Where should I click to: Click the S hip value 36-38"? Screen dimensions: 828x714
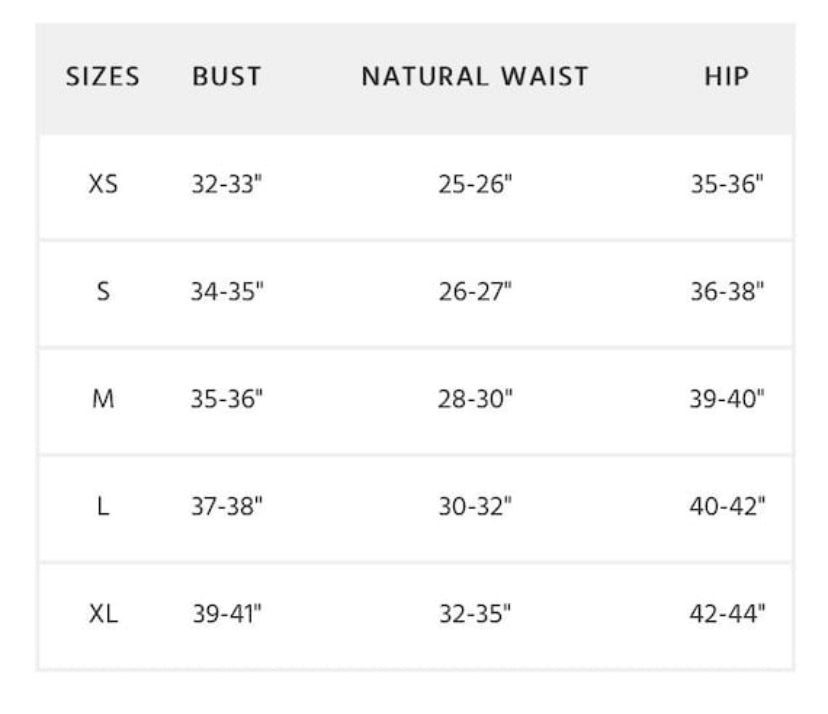click(x=727, y=293)
